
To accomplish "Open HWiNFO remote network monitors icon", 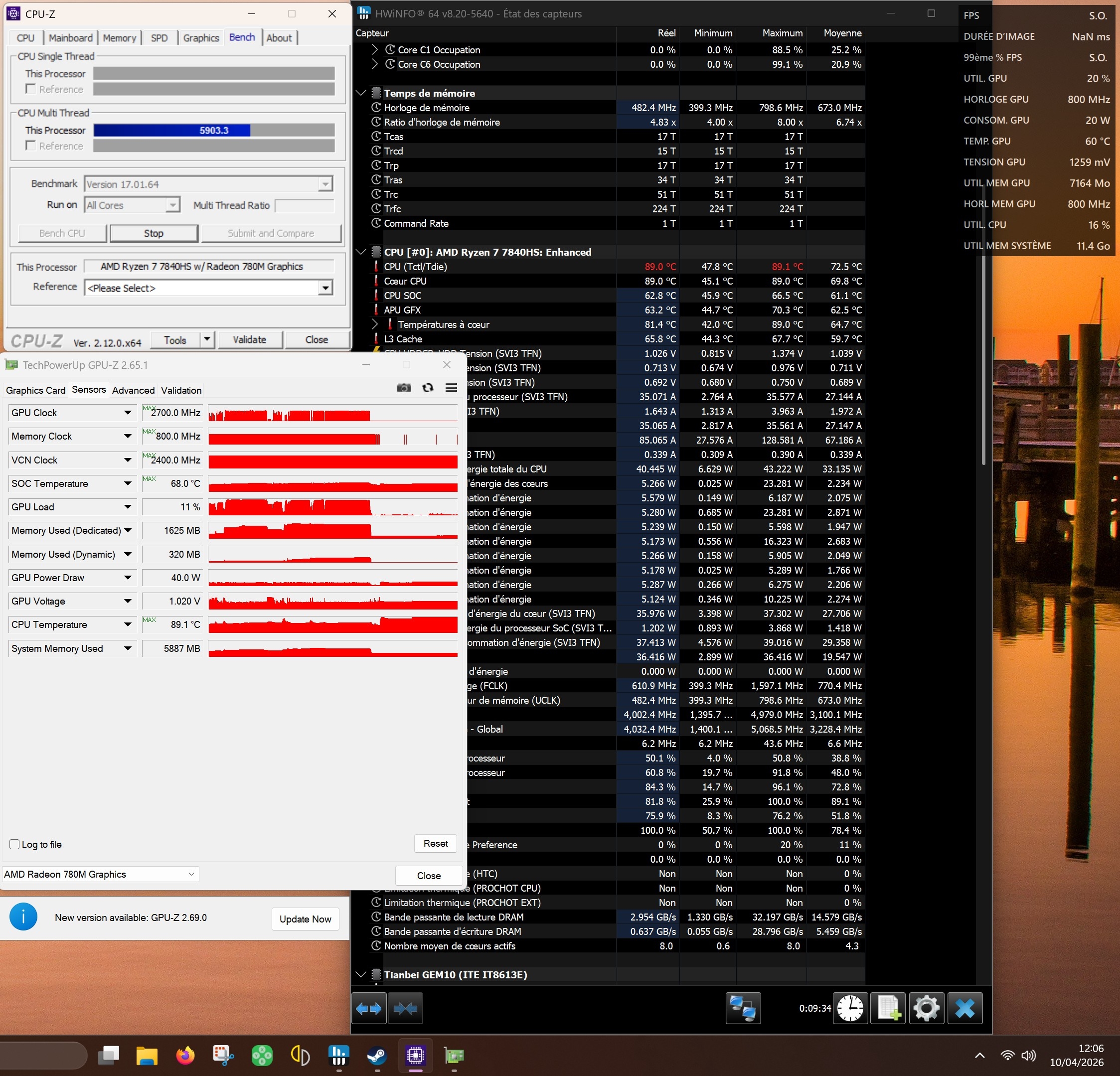I will pos(743,1009).
